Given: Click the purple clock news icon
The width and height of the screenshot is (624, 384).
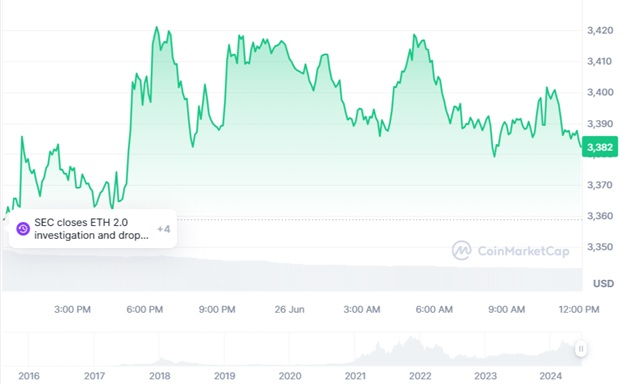Looking at the screenshot, I should (23, 229).
